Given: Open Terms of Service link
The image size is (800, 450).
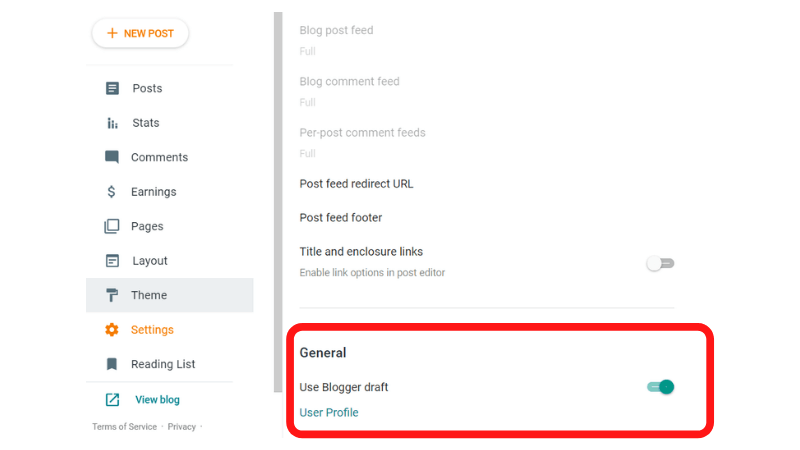Looking at the screenshot, I should pyautogui.click(x=124, y=427).
